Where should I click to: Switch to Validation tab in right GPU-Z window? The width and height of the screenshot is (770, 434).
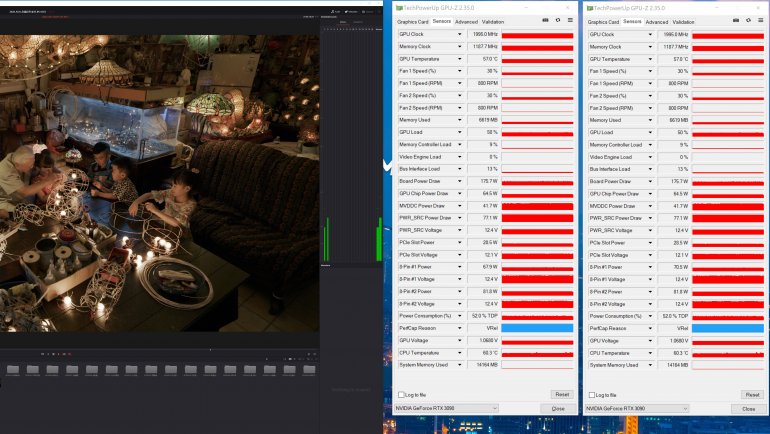point(684,21)
